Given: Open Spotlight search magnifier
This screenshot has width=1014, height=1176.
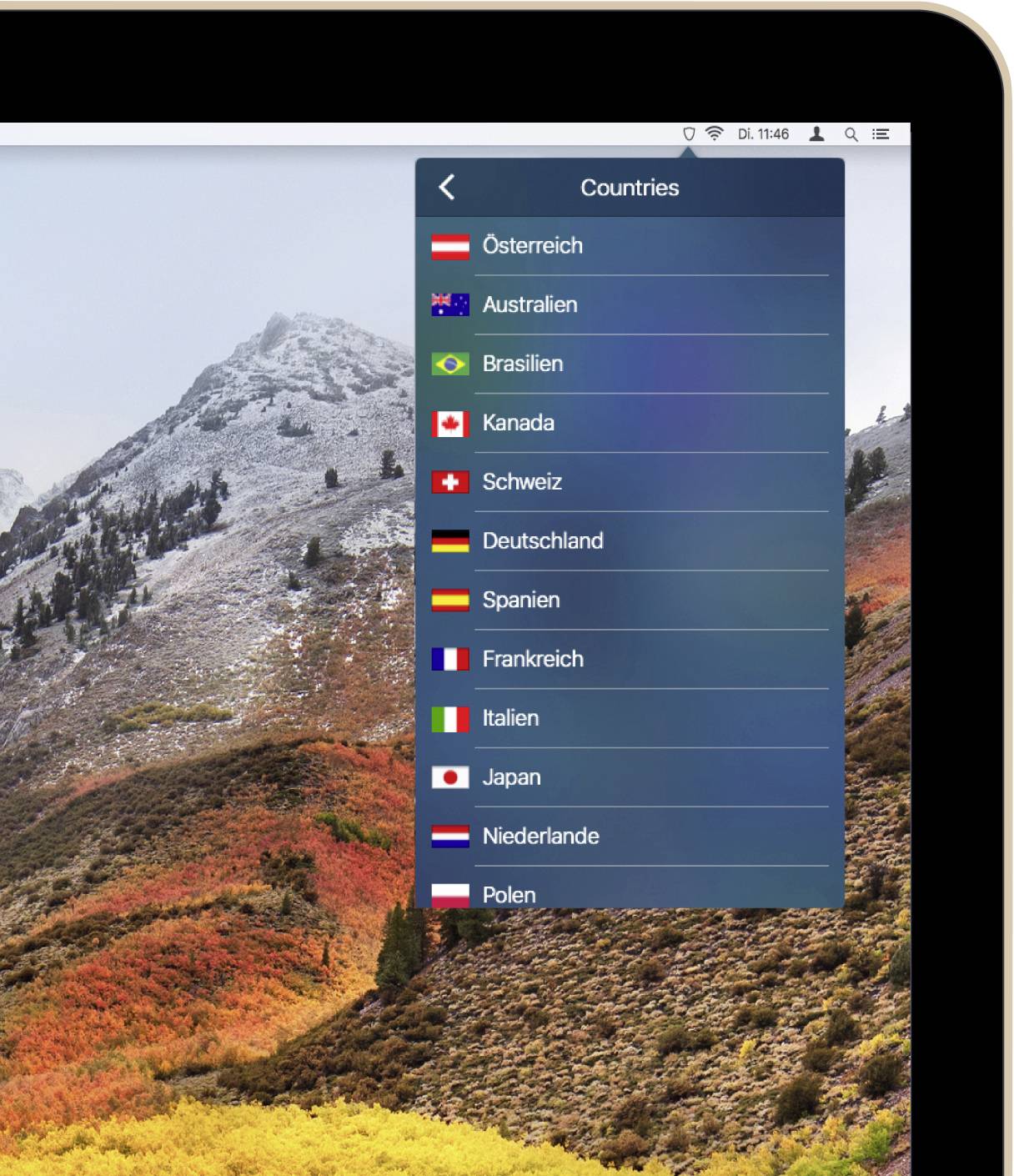Looking at the screenshot, I should pyautogui.click(x=851, y=133).
